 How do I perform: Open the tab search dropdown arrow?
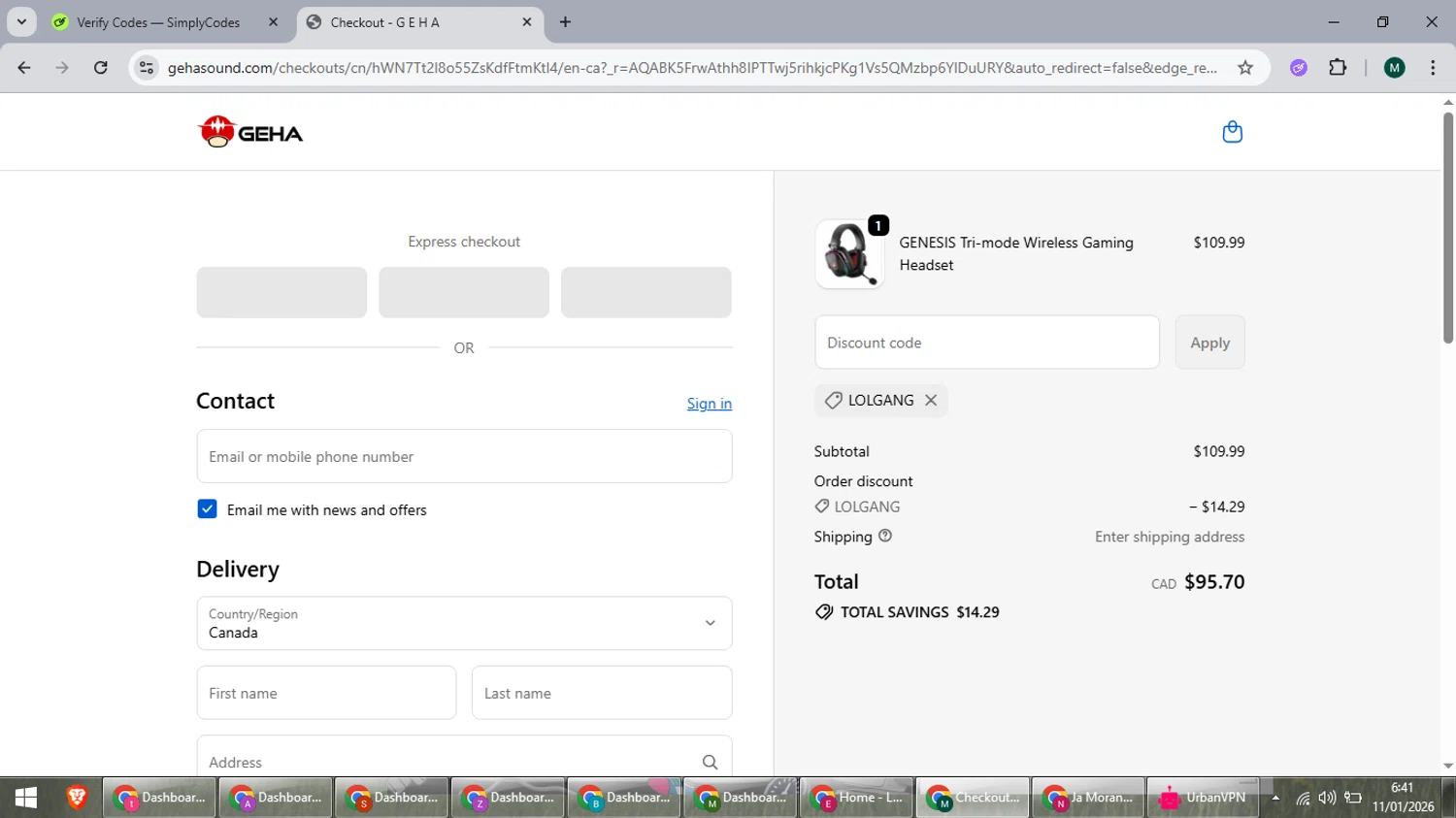coord(21,22)
